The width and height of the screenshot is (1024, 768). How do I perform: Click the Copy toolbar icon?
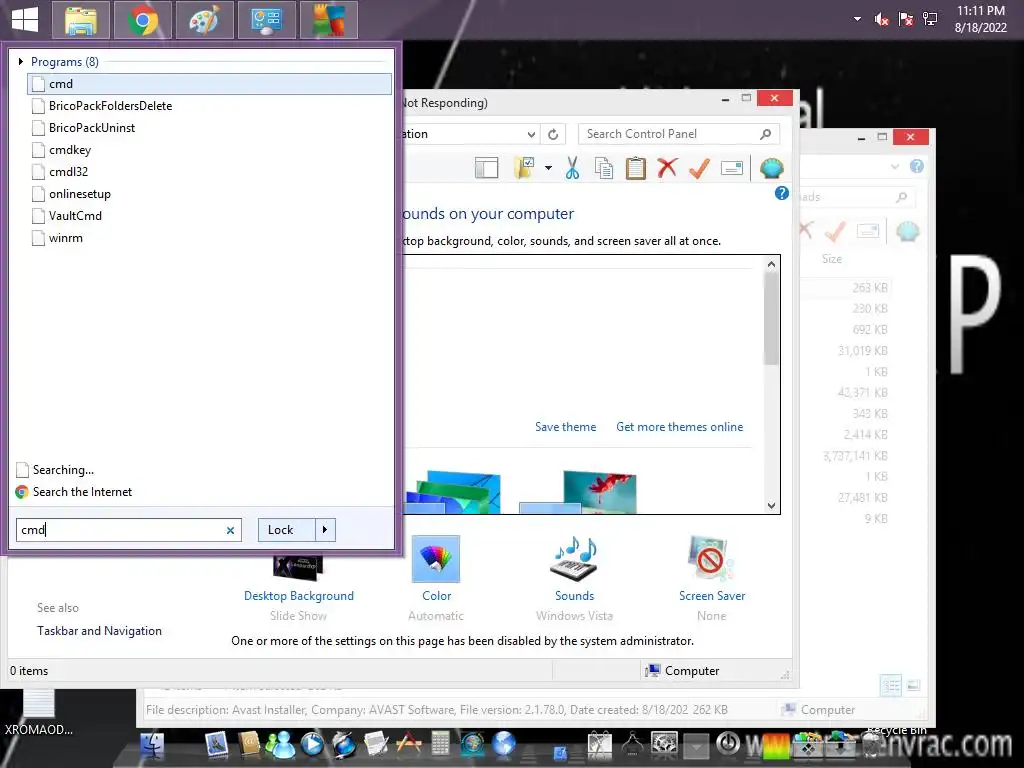pos(604,168)
